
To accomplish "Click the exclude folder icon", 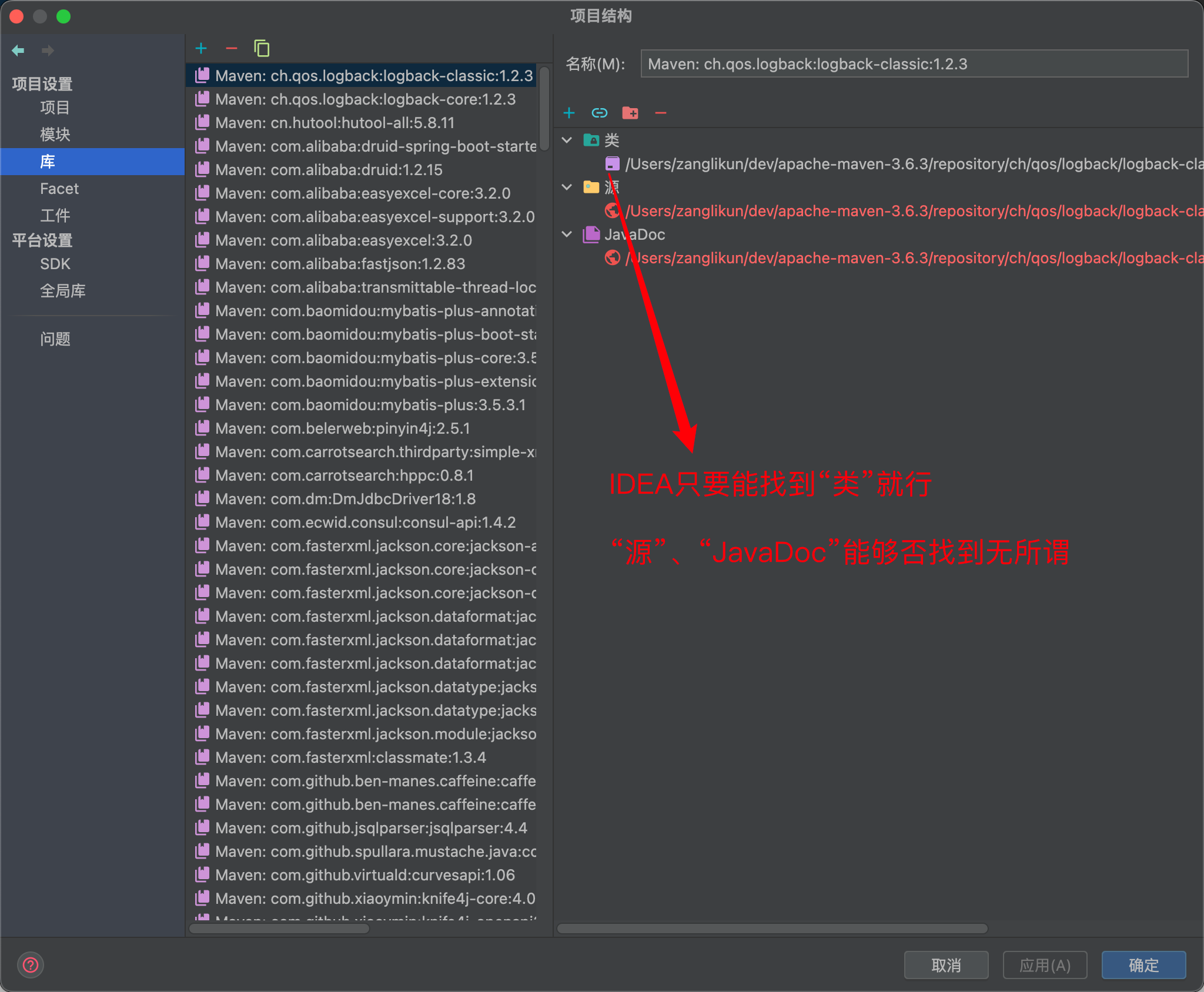I will pyautogui.click(x=630, y=113).
